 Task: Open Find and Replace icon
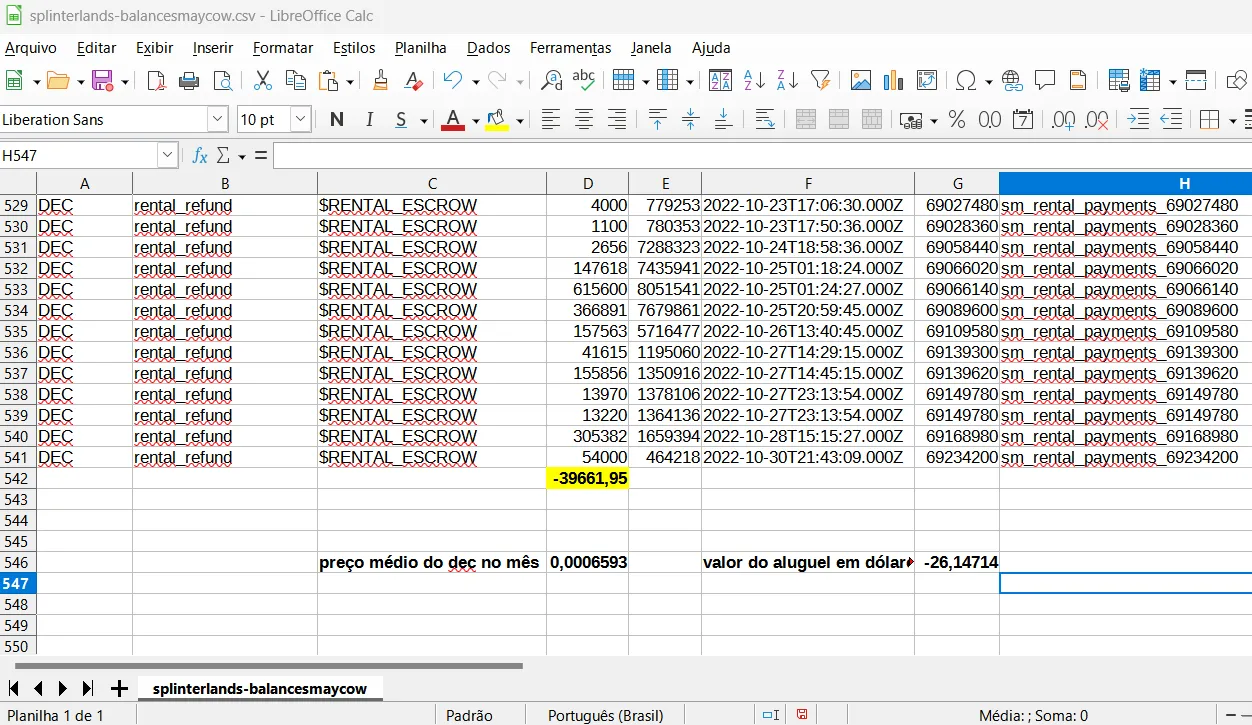coord(551,81)
